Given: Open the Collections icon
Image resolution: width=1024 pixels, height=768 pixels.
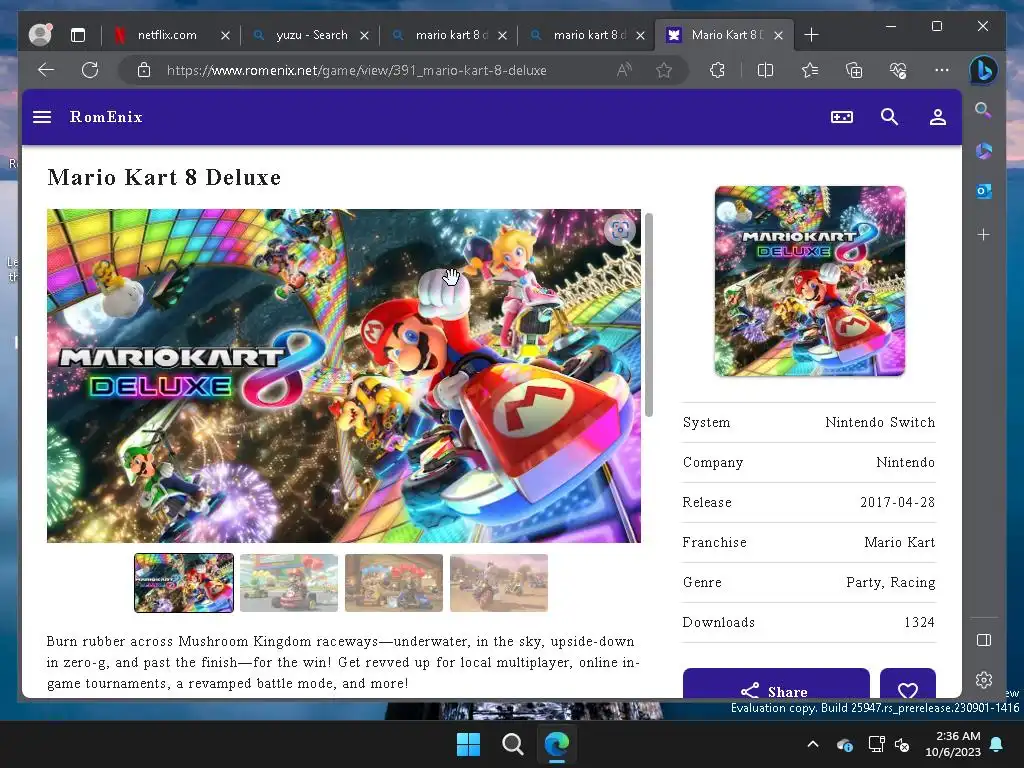Looking at the screenshot, I should [x=854, y=70].
